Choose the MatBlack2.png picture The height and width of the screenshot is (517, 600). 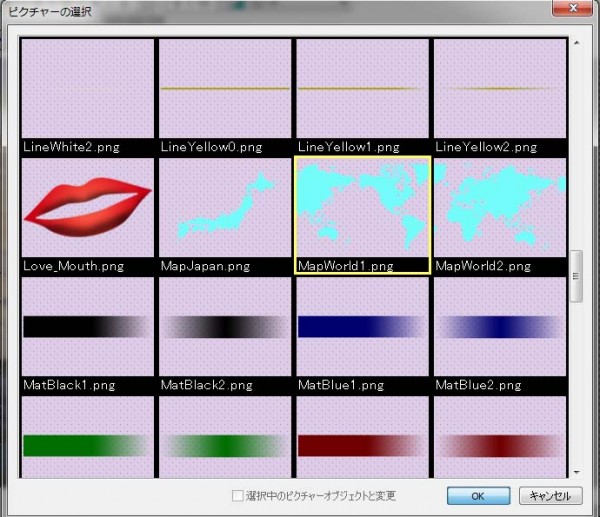[225, 326]
